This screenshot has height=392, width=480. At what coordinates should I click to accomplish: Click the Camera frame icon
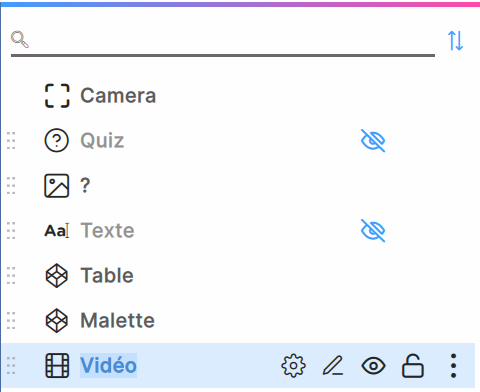[57, 96]
